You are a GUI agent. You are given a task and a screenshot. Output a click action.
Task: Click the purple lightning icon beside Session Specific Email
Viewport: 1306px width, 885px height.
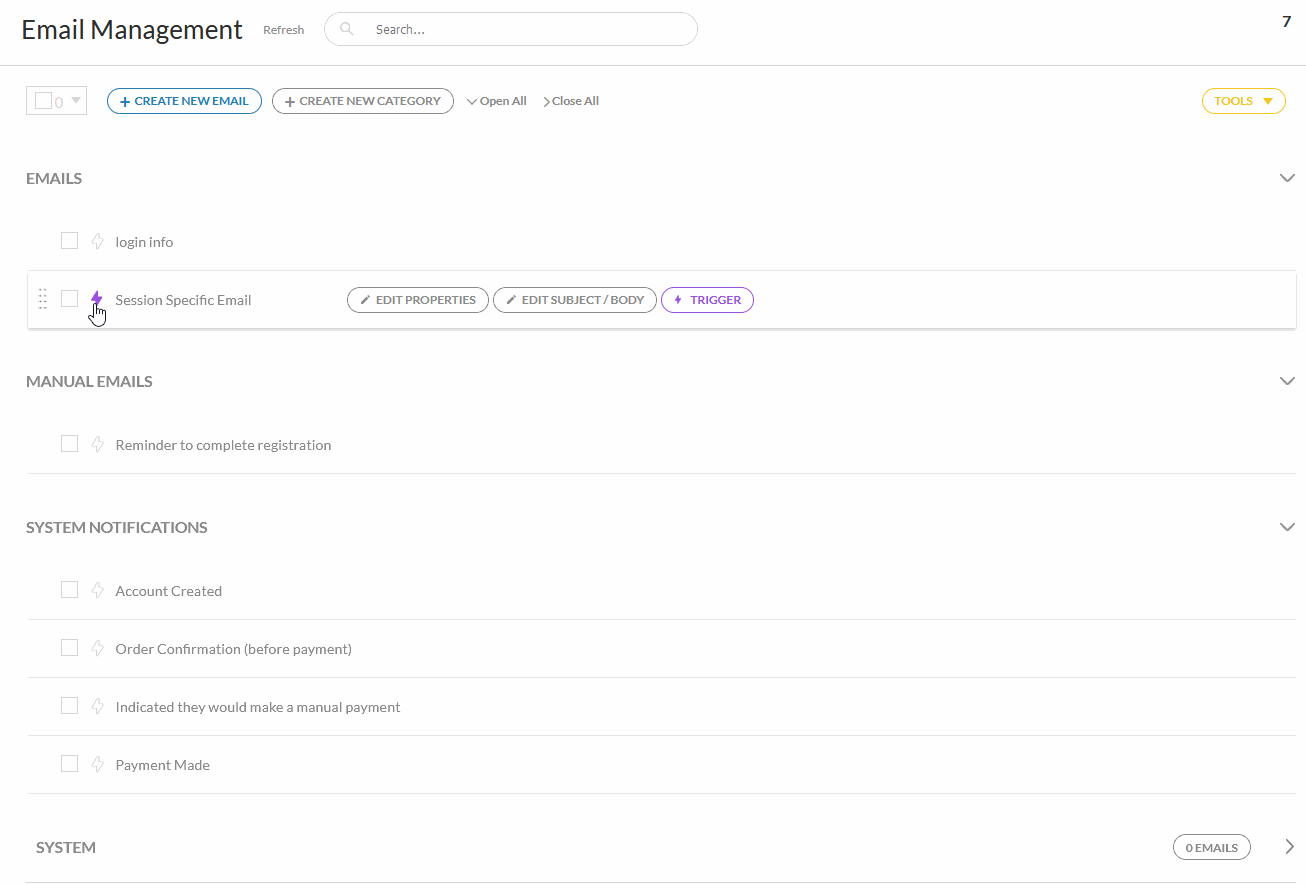click(x=97, y=299)
